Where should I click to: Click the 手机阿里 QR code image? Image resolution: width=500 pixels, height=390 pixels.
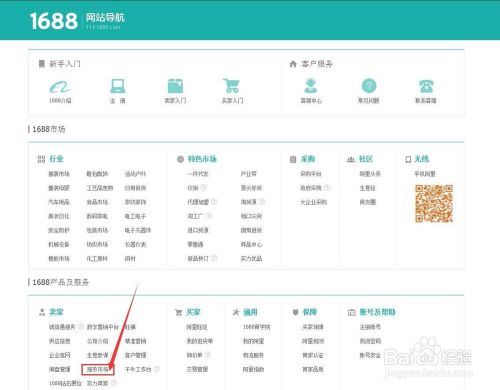point(434,203)
